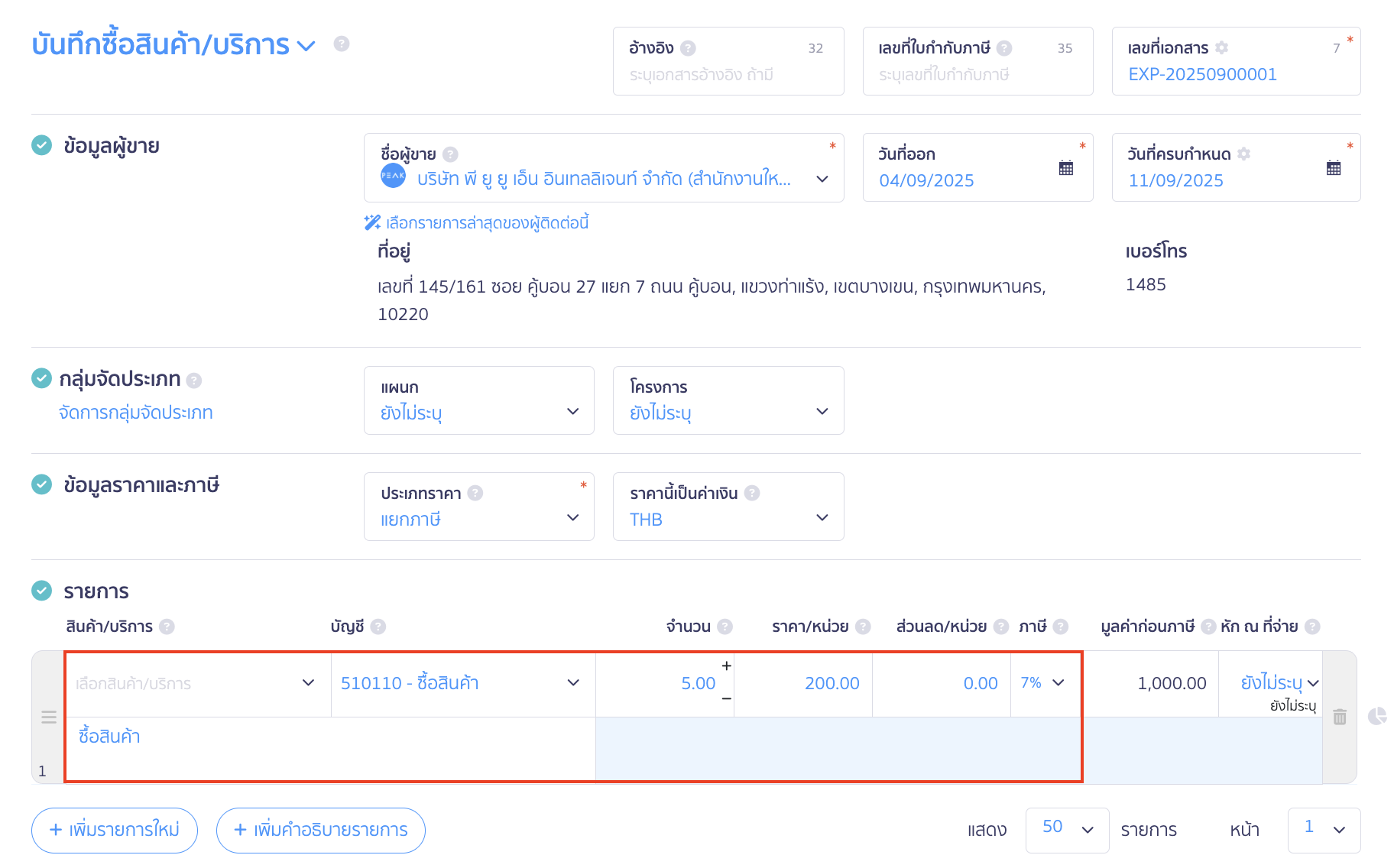This screenshot has width=1394, height=868.
Task: Click magic wand latest items icon
Action: (x=372, y=223)
